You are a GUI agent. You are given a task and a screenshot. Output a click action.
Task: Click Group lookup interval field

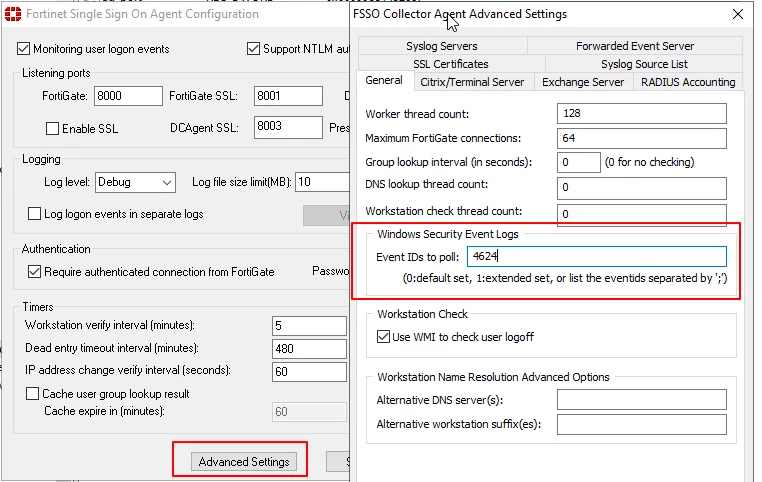[x=579, y=162]
